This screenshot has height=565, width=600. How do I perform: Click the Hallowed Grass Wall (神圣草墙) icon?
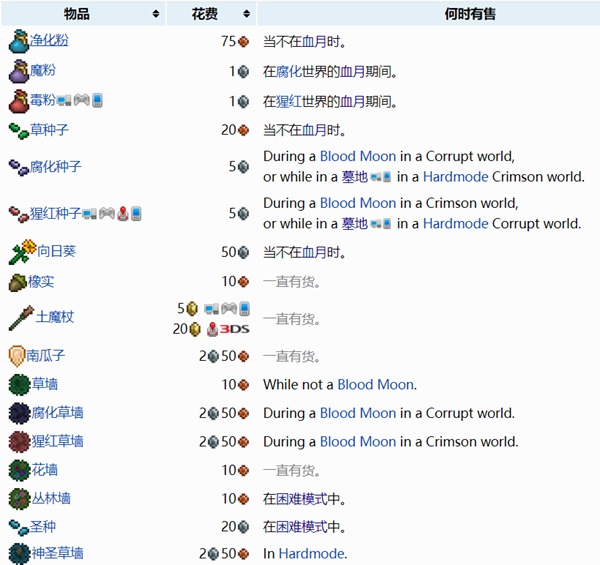pos(20,553)
